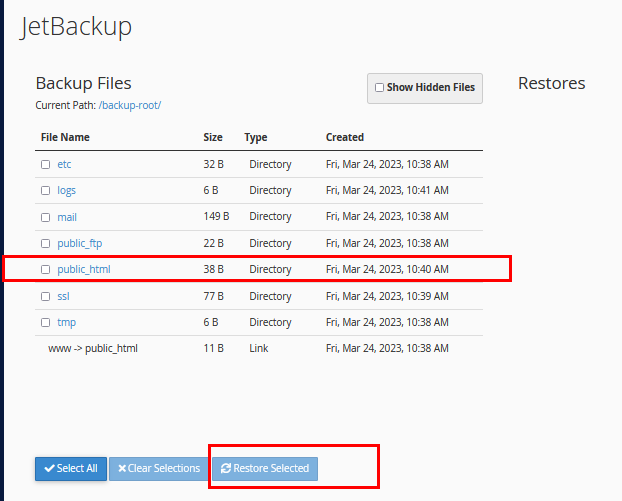Screen dimensions: 622x501
Task: Open the etc directory link
Action: pos(64,164)
